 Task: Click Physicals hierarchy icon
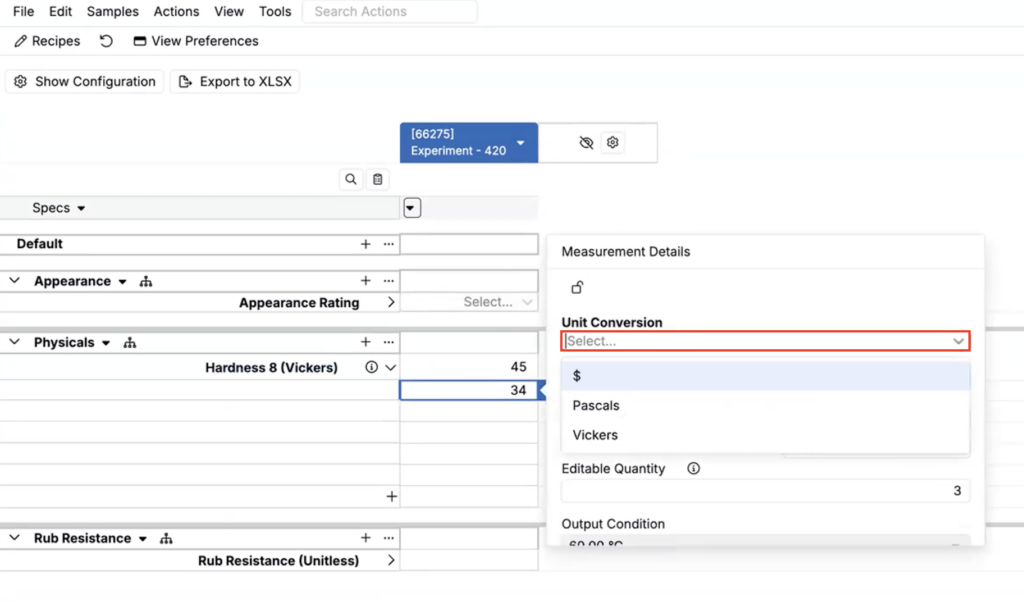point(130,343)
